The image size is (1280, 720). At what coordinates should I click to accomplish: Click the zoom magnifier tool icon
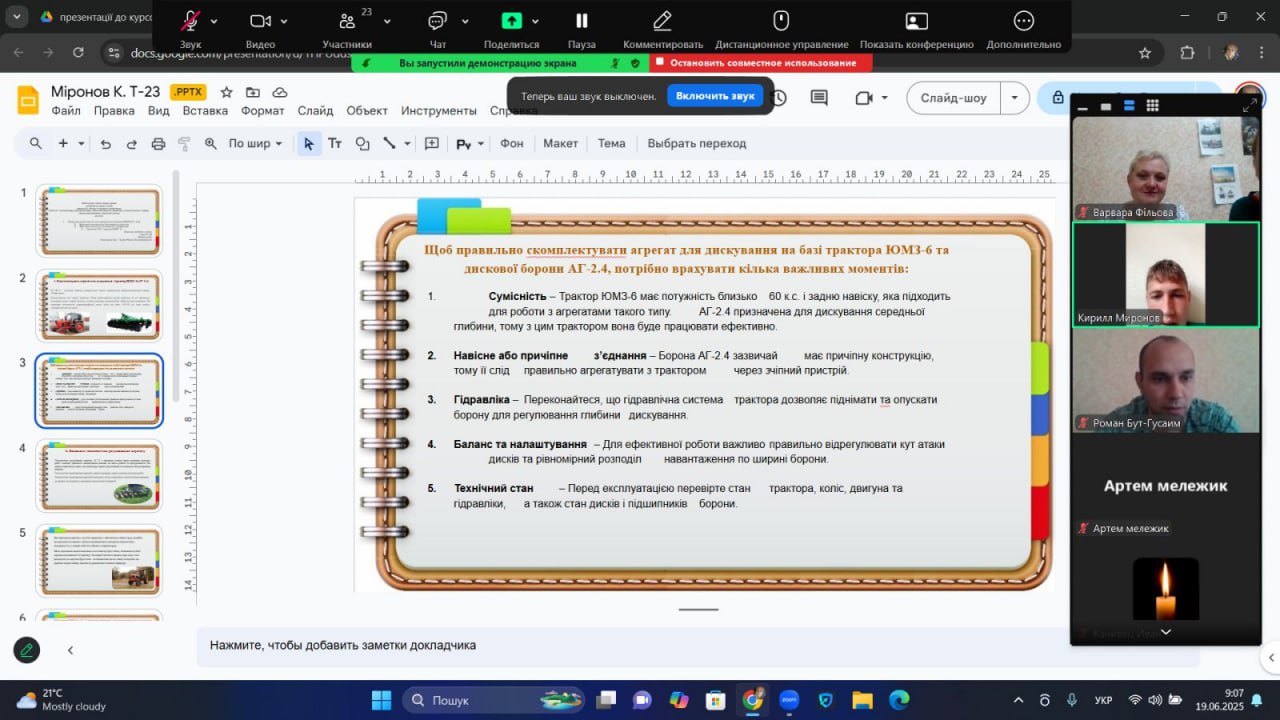[211, 144]
